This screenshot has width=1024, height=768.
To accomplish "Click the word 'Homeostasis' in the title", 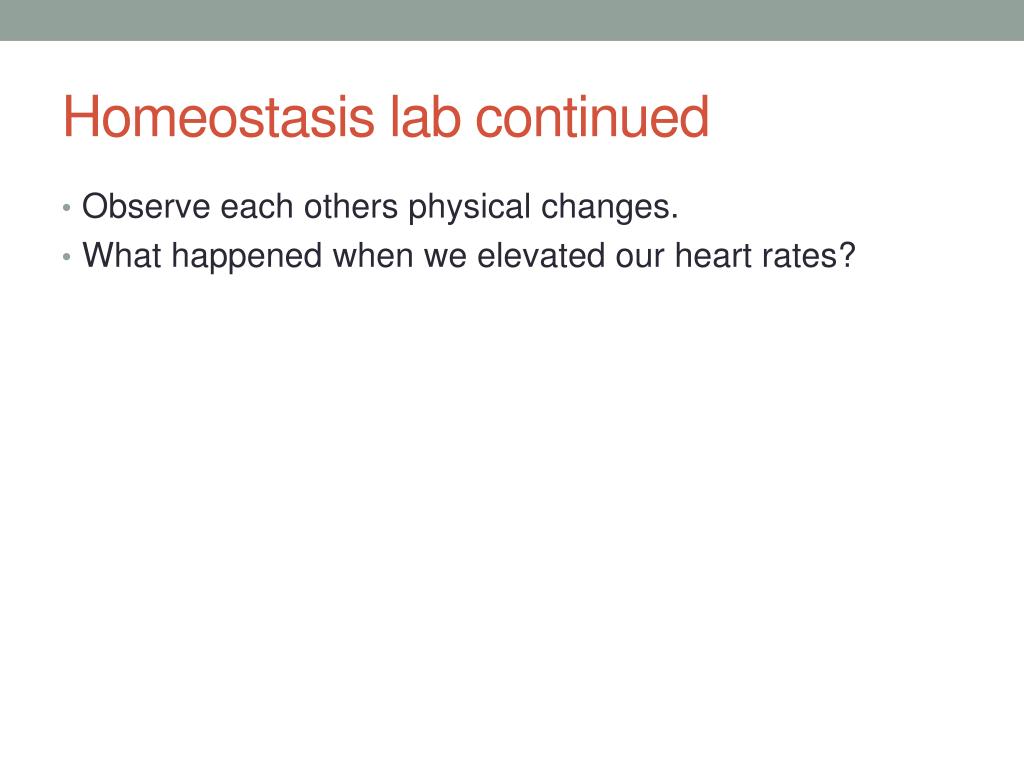I will pos(219,117).
